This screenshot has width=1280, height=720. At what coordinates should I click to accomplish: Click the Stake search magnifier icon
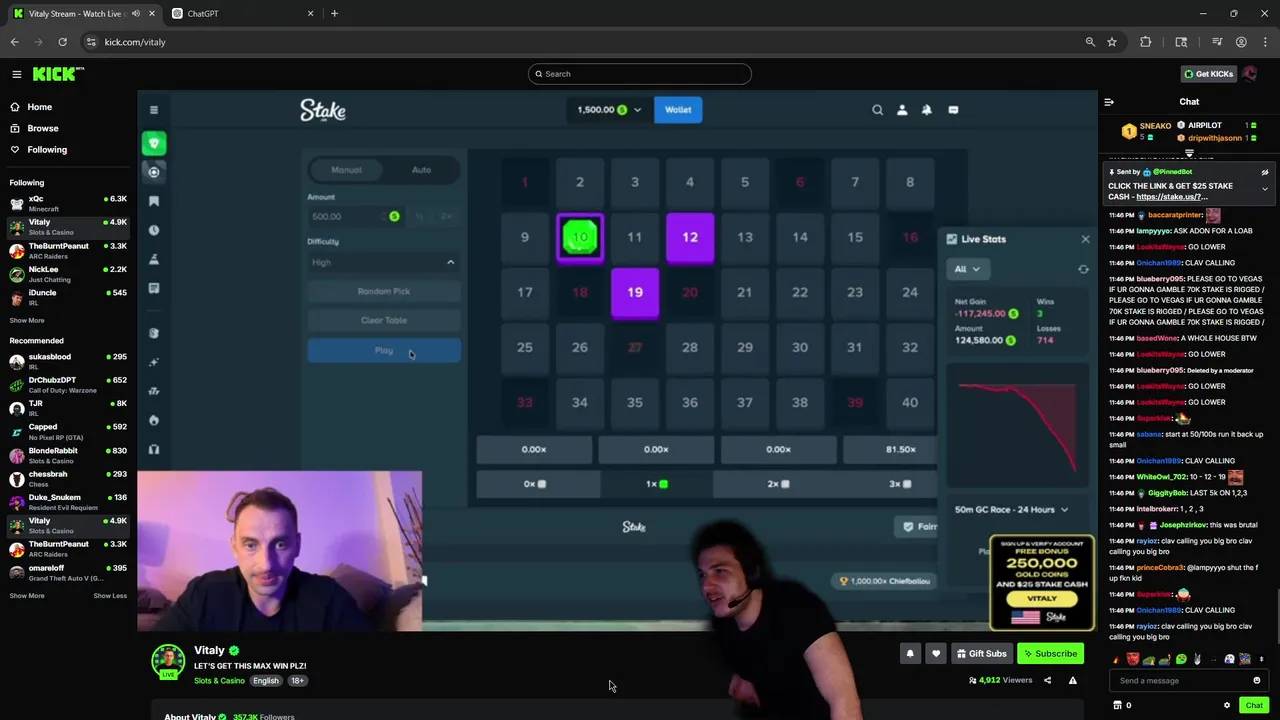point(877,110)
